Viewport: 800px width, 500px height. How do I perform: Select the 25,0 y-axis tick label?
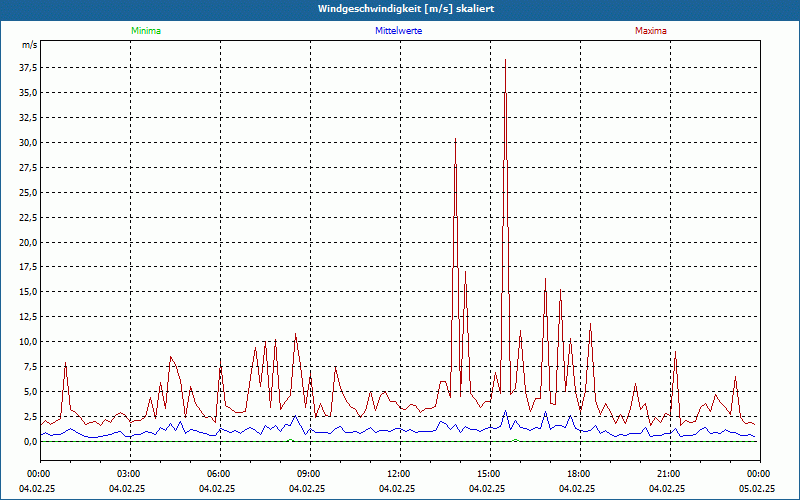click(x=28, y=192)
